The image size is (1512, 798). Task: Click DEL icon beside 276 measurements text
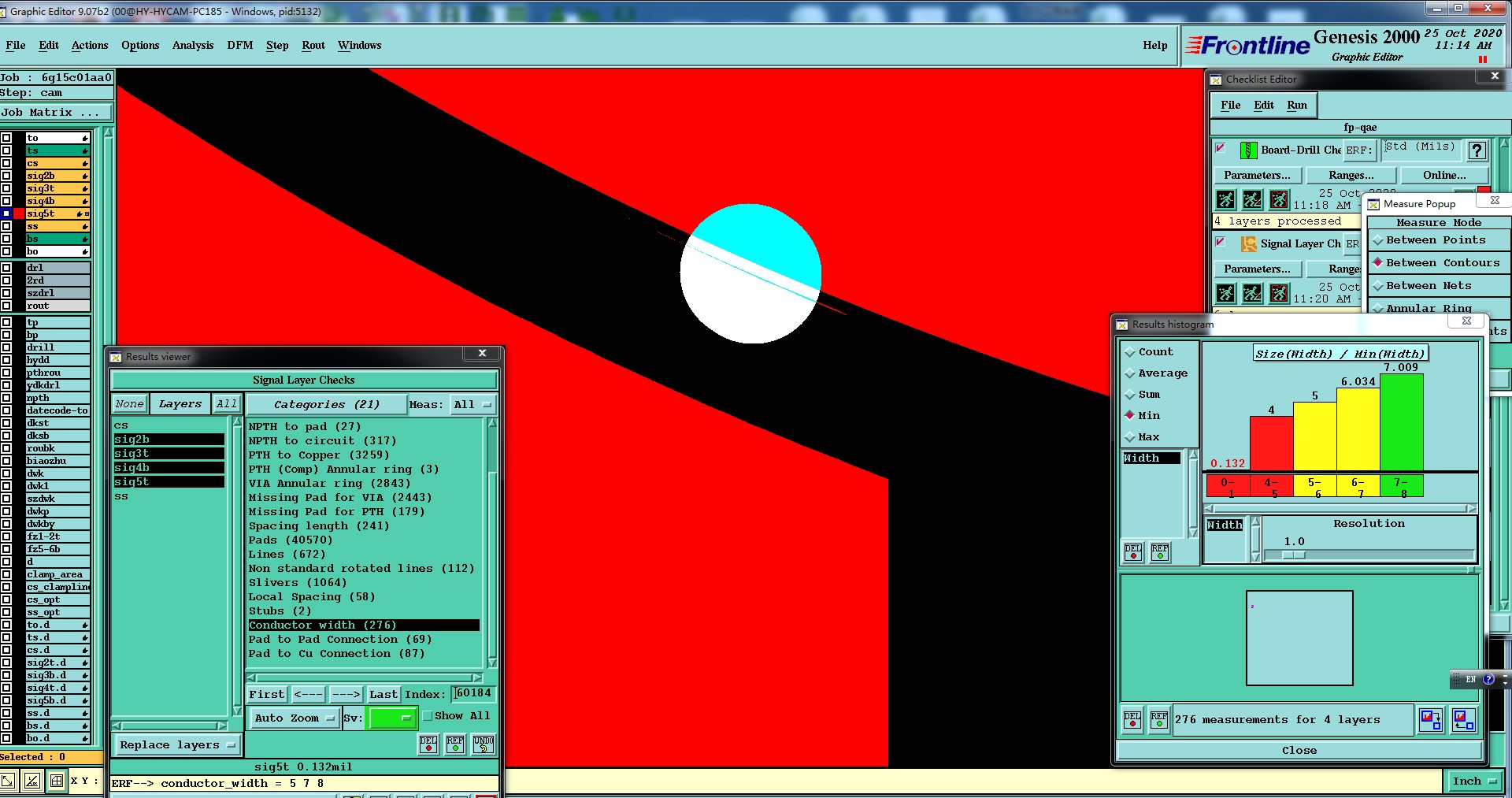pos(1132,720)
